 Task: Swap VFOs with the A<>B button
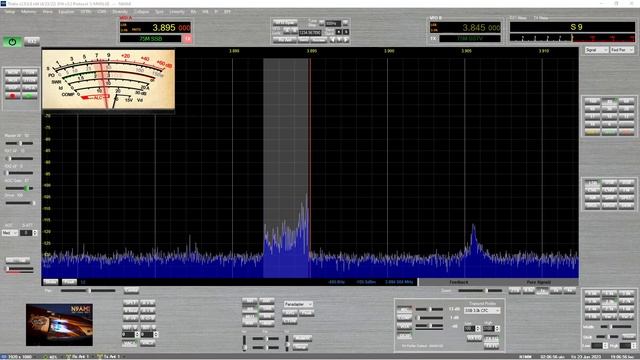147,318
